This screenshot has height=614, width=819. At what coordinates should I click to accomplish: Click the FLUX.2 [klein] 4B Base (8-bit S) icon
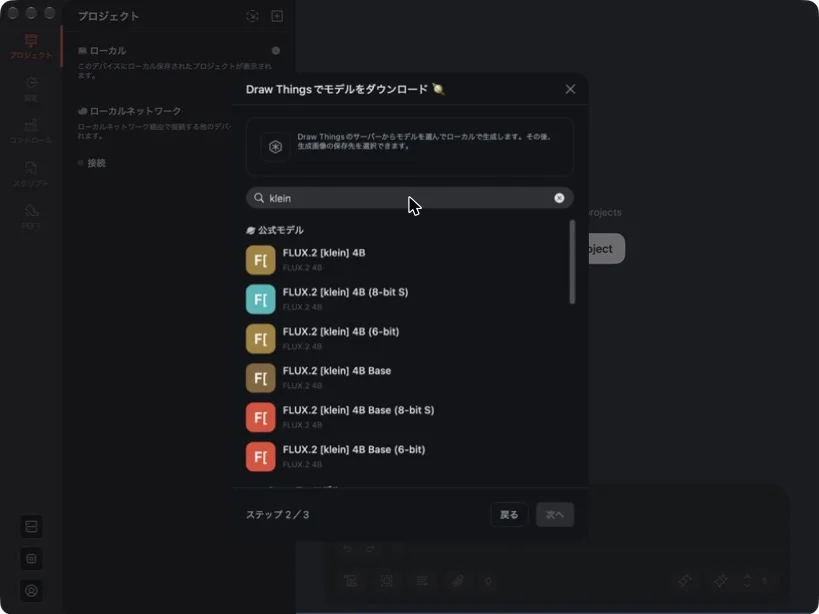coord(261,417)
